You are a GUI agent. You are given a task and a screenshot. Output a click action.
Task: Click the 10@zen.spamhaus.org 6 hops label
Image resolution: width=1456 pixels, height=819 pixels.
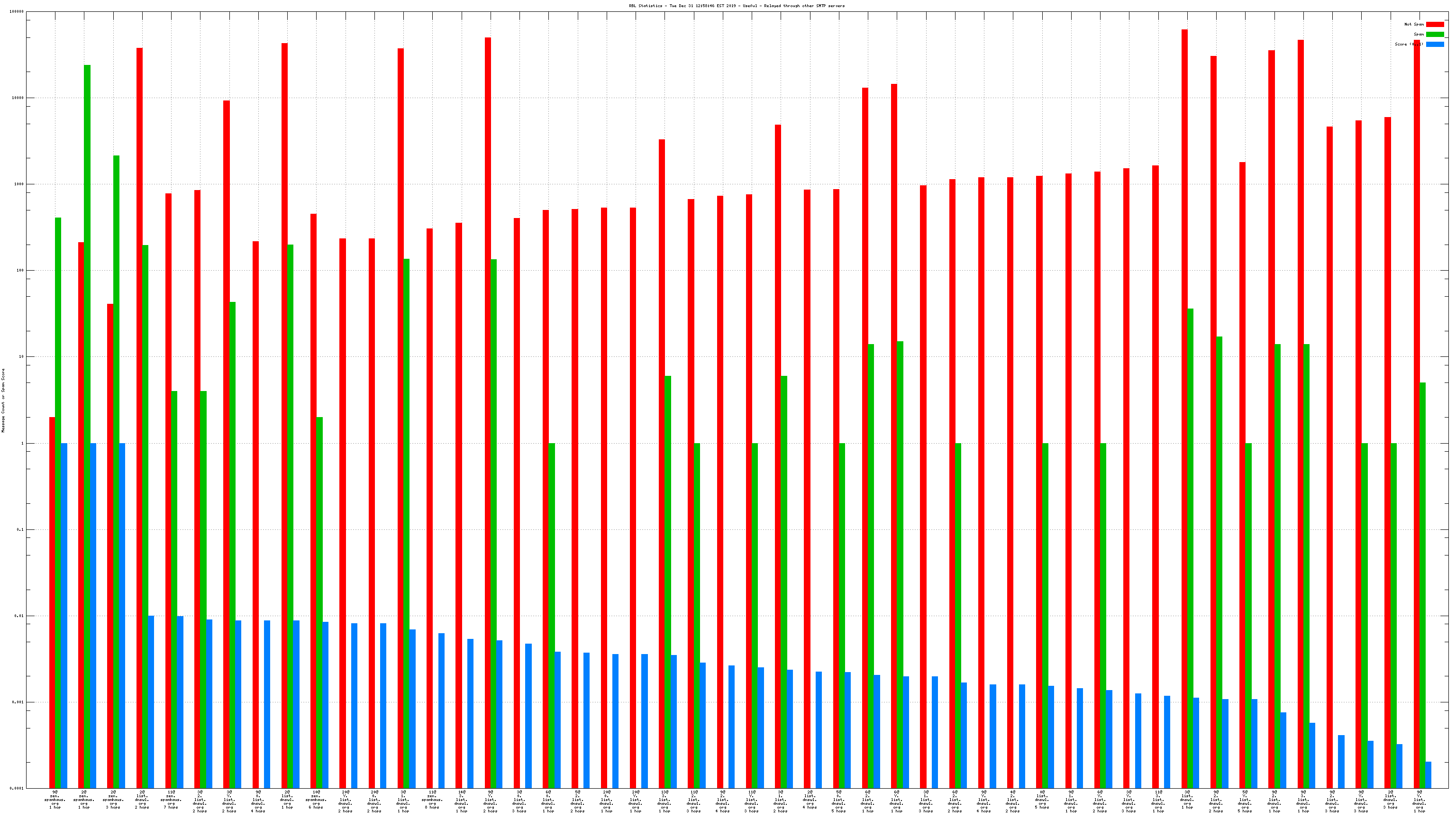[317, 800]
